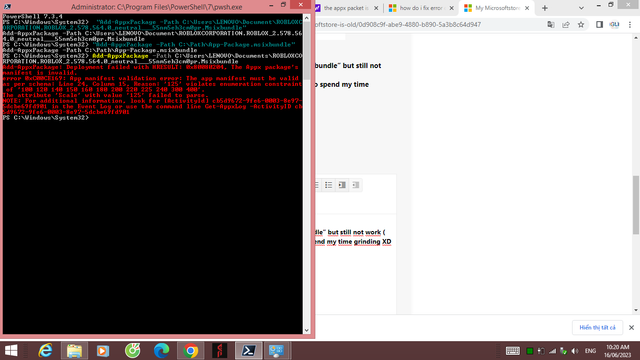This screenshot has height=360, width=640.
Task: Click the Chrome address bar URL
Action: tap(398, 24)
